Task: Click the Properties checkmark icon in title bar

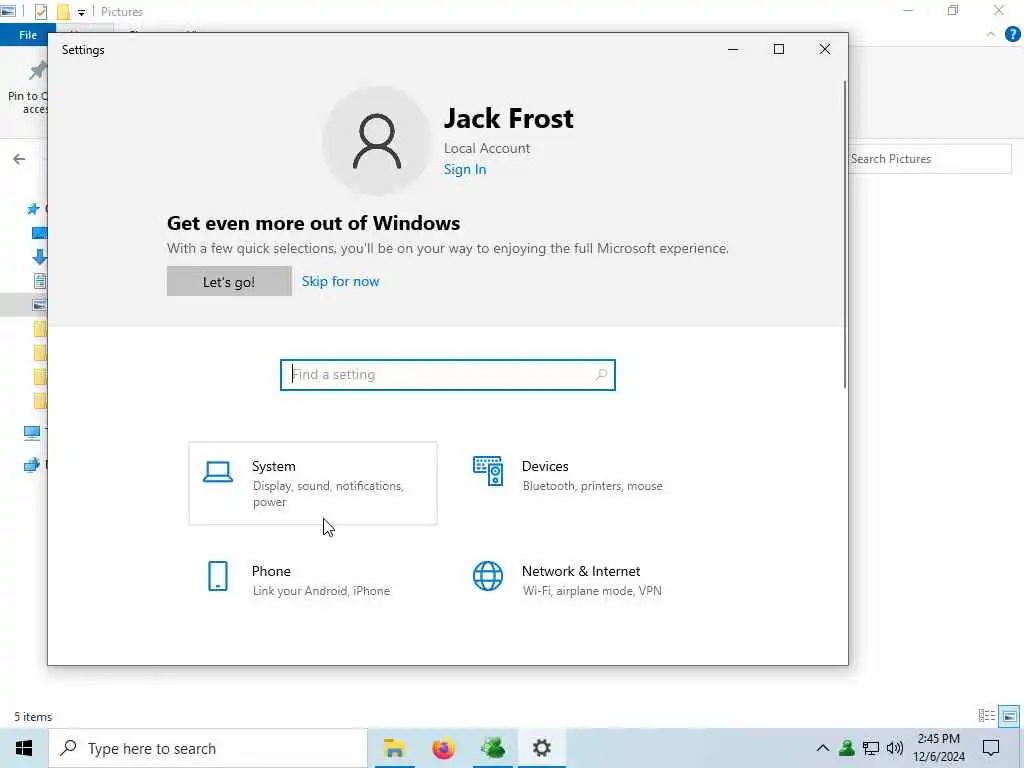Action: coord(40,11)
